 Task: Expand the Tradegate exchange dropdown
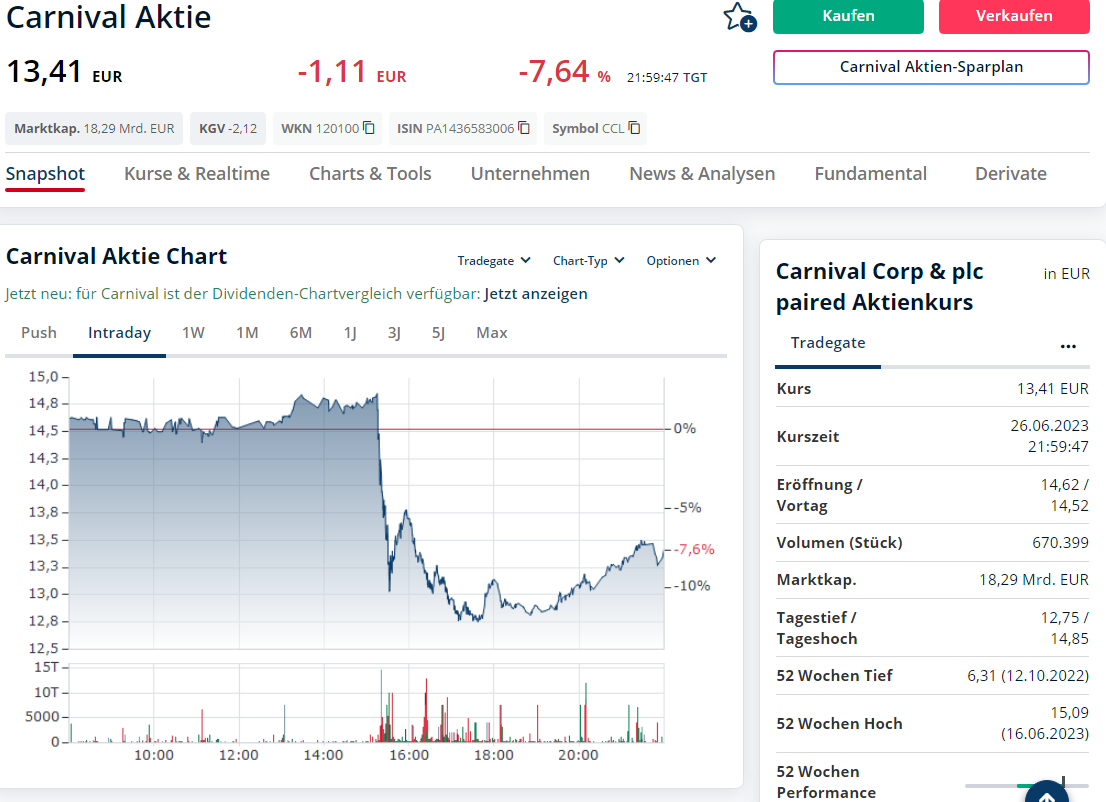pos(494,261)
